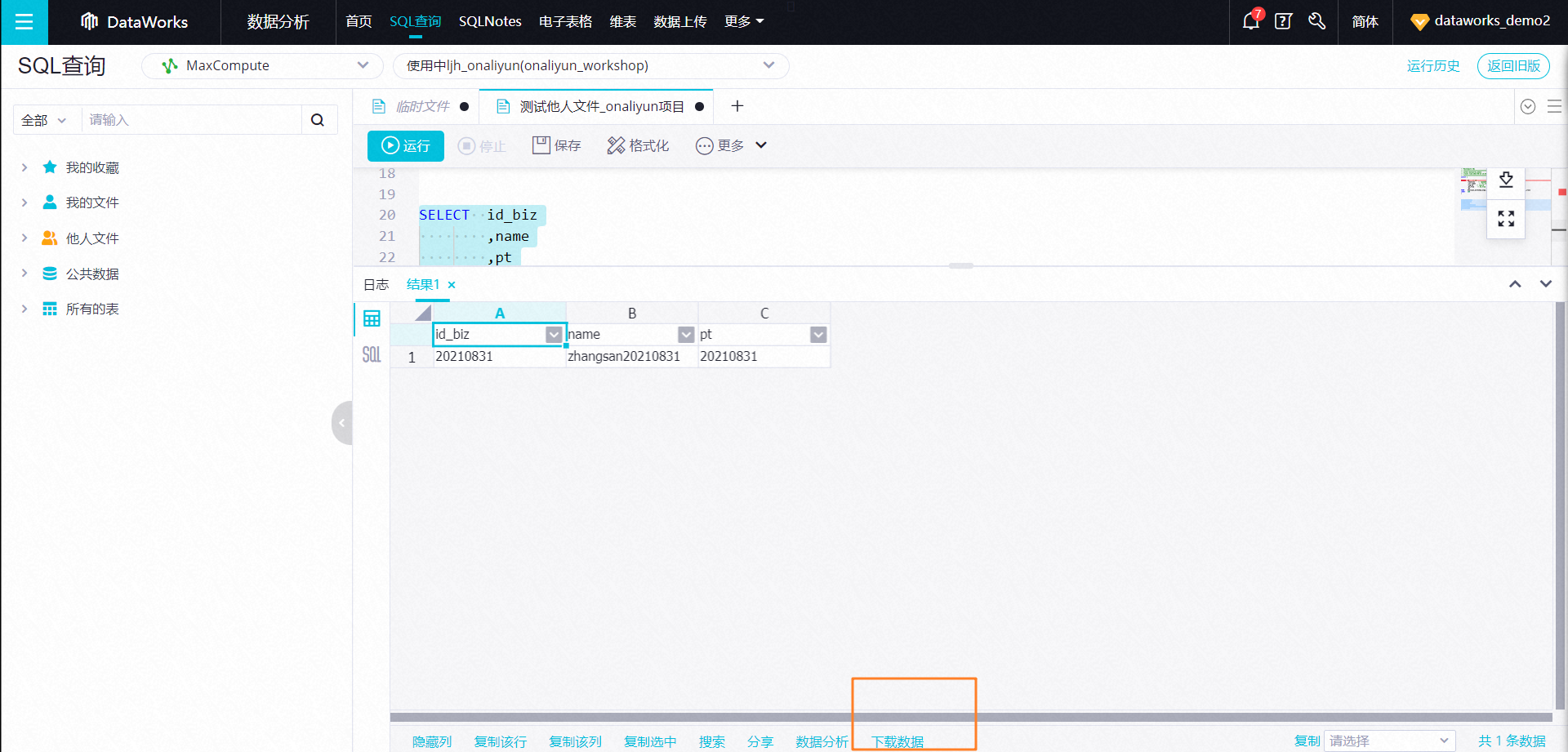
Task: Open 运行历史 run history link
Action: (1433, 66)
